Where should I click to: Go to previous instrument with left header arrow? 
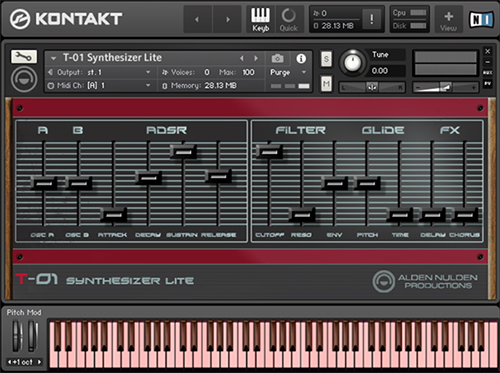[x=197, y=19]
